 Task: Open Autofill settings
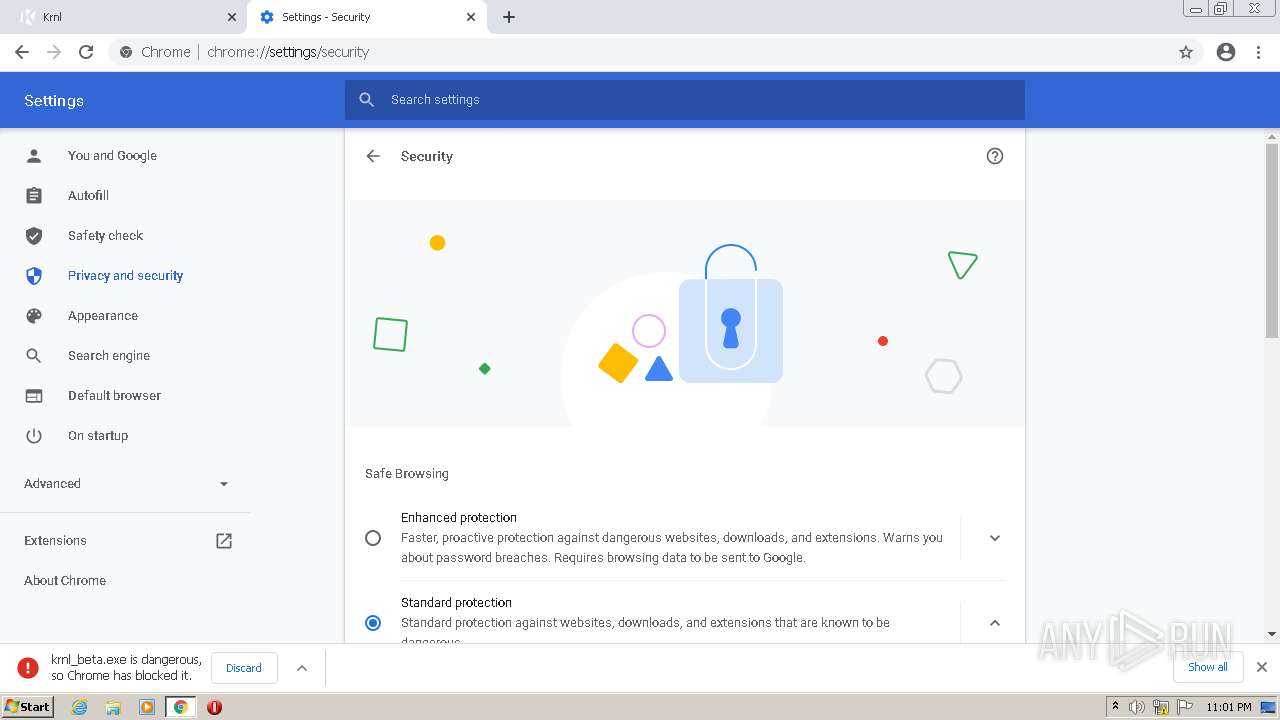click(88, 196)
